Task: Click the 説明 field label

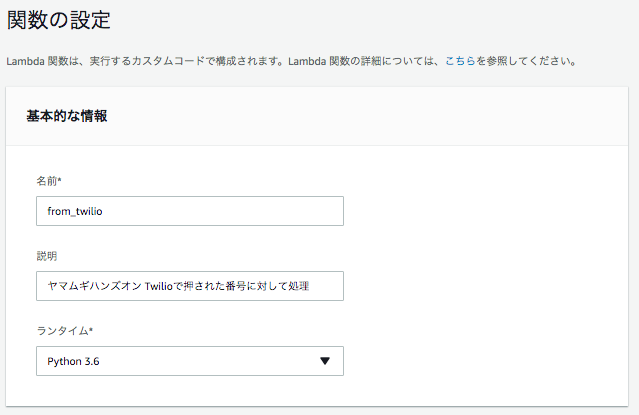Action: point(47,256)
